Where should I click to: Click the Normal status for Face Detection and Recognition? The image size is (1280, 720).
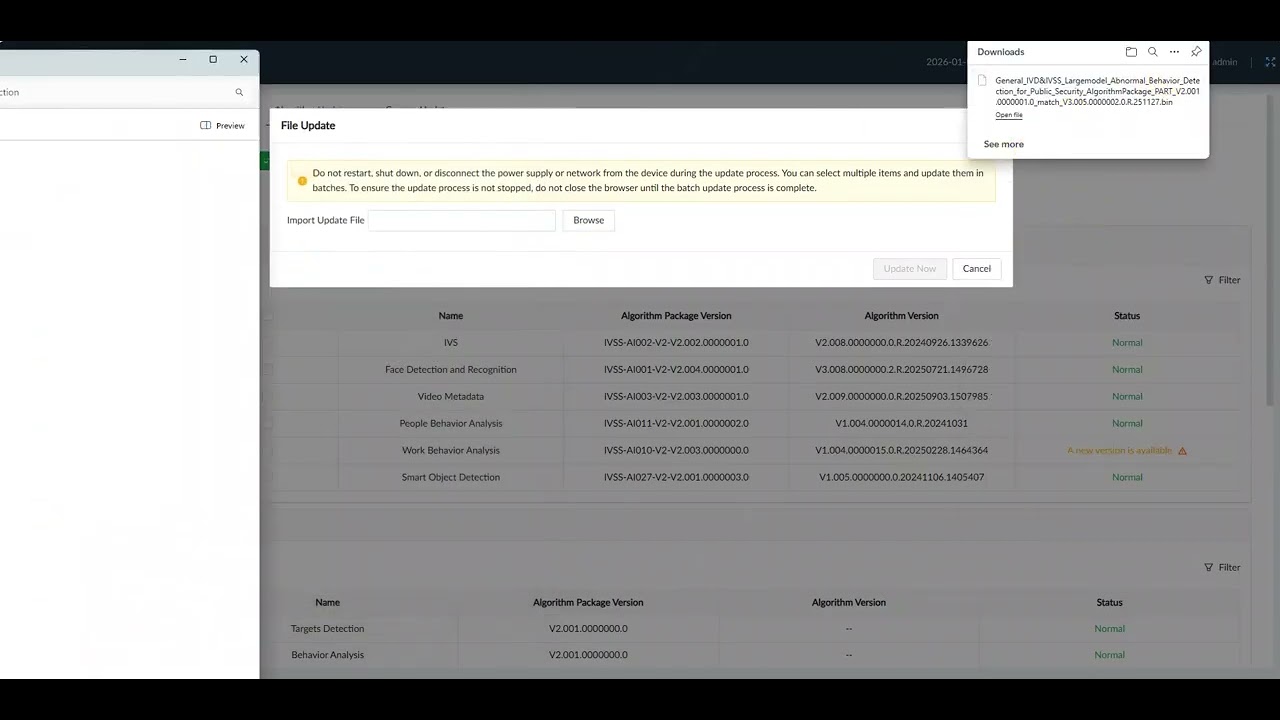pyautogui.click(x=1127, y=370)
